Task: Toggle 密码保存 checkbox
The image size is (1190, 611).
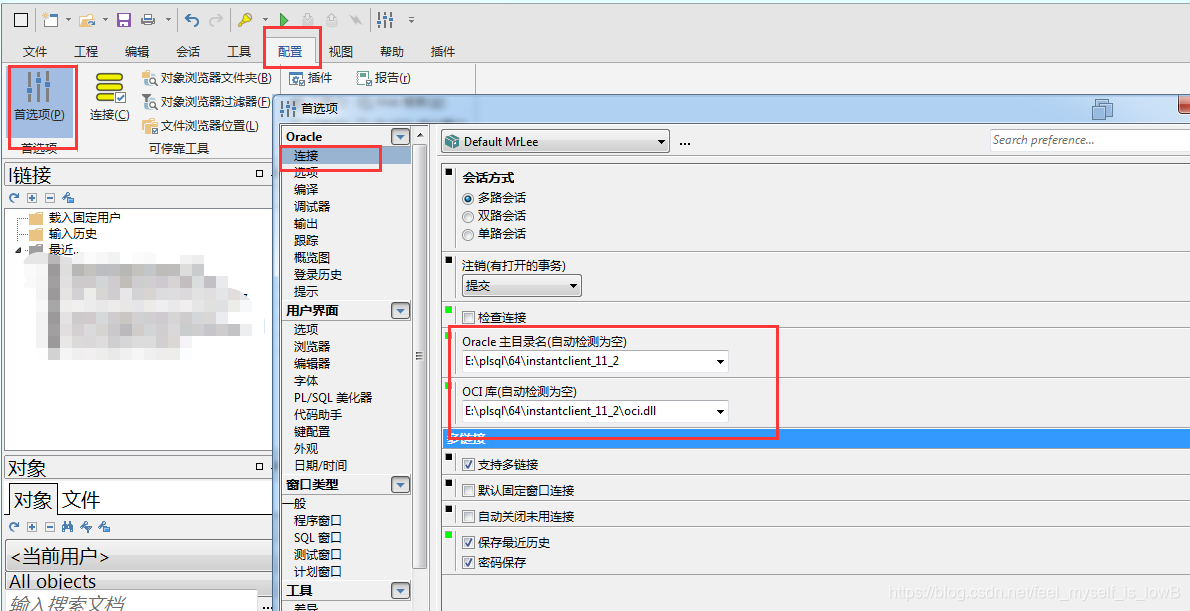Action: click(468, 563)
